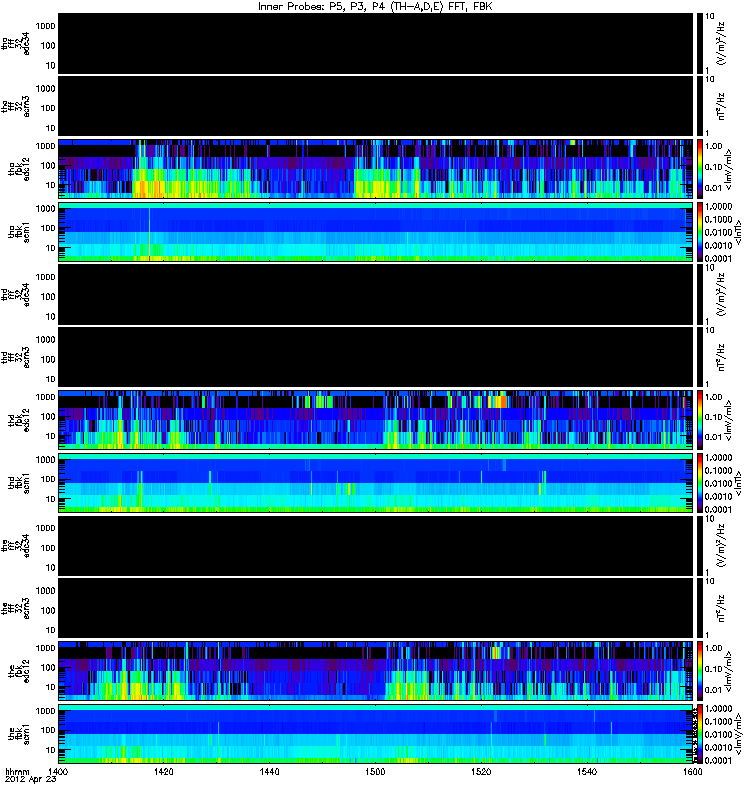Click the the fbk scm1 y-axis label
This screenshot has height=800, width=750.
(x=19, y=734)
